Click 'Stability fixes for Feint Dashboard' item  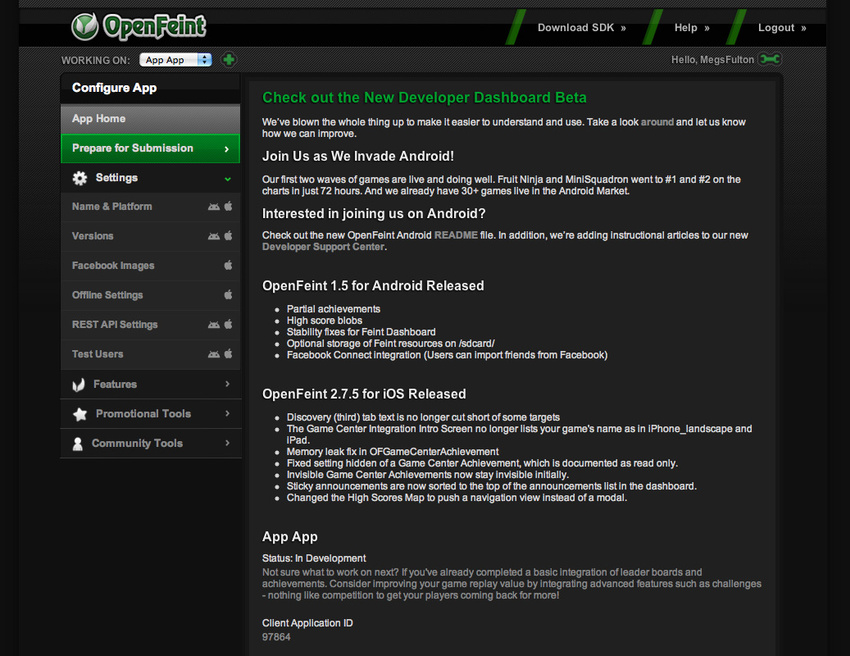click(x=361, y=332)
